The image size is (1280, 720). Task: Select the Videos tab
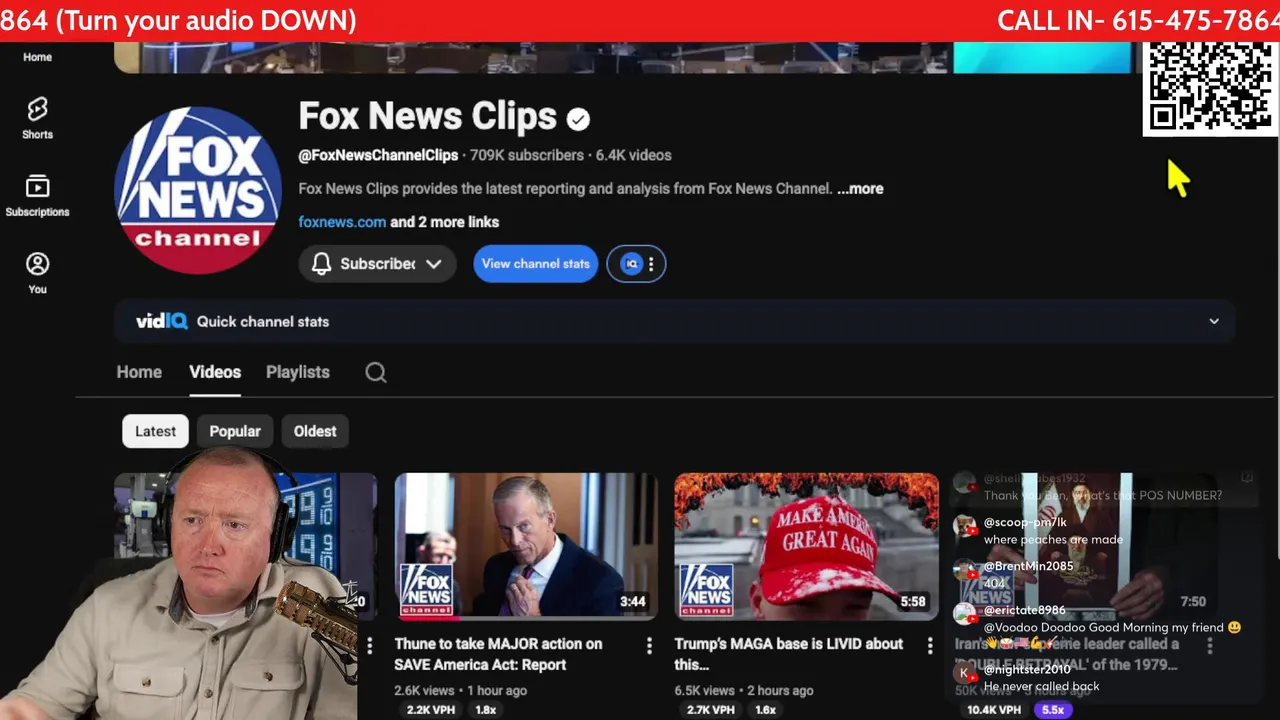pos(215,372)
